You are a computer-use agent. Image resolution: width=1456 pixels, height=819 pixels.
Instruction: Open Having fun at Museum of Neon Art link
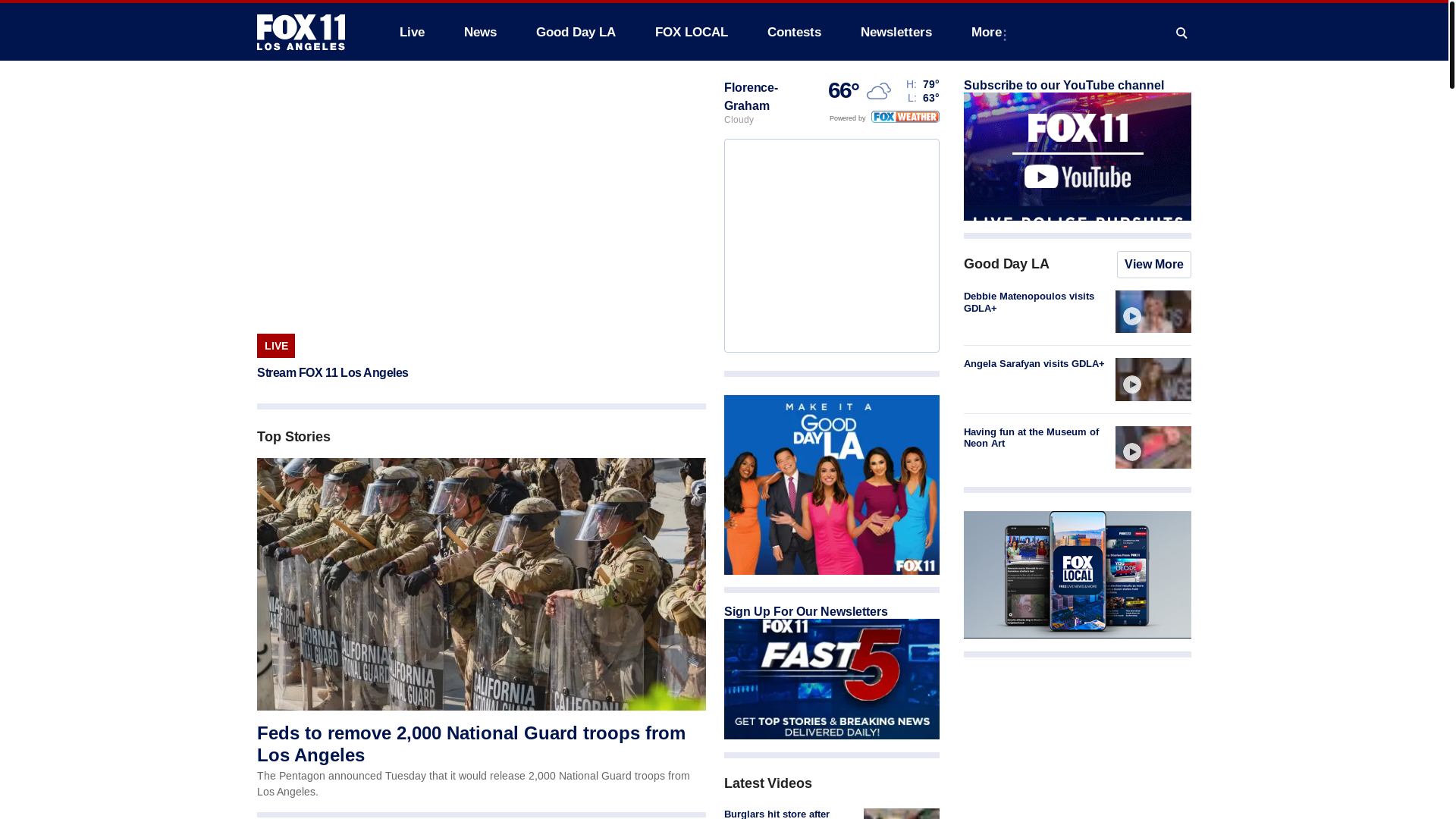(x=1031, y=438)
